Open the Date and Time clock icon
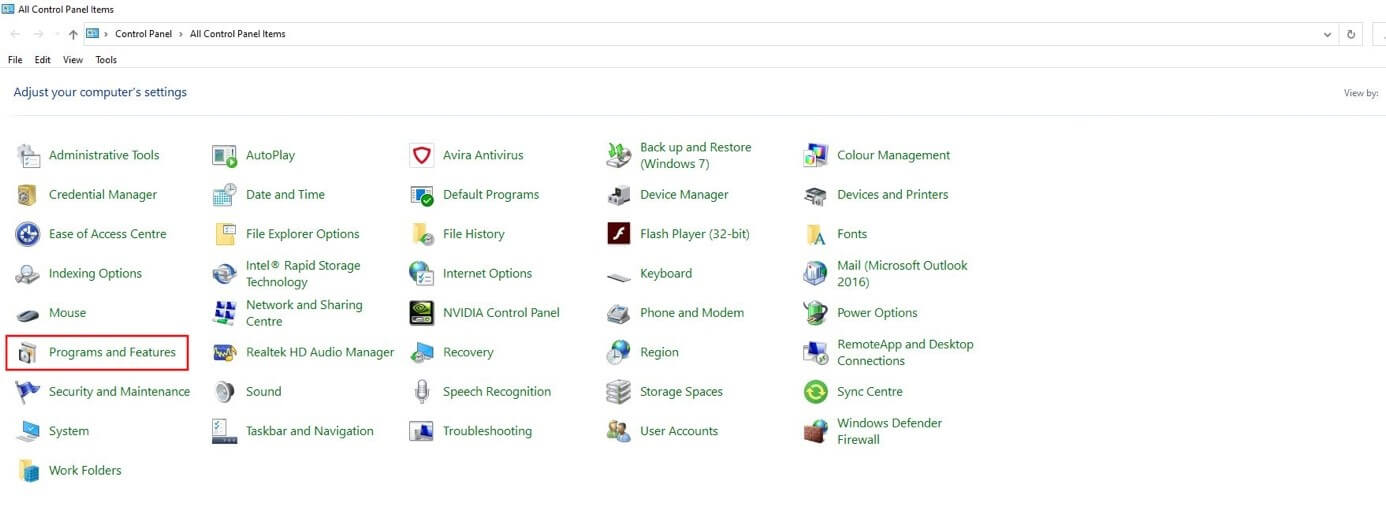 (x=225, y=195)
